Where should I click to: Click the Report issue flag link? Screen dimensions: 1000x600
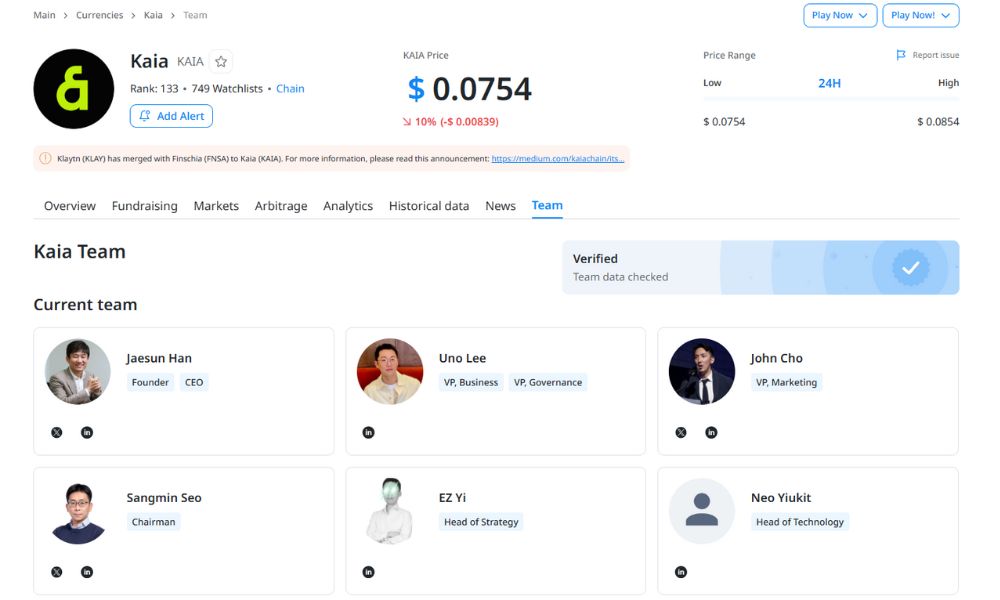(927, 56)
